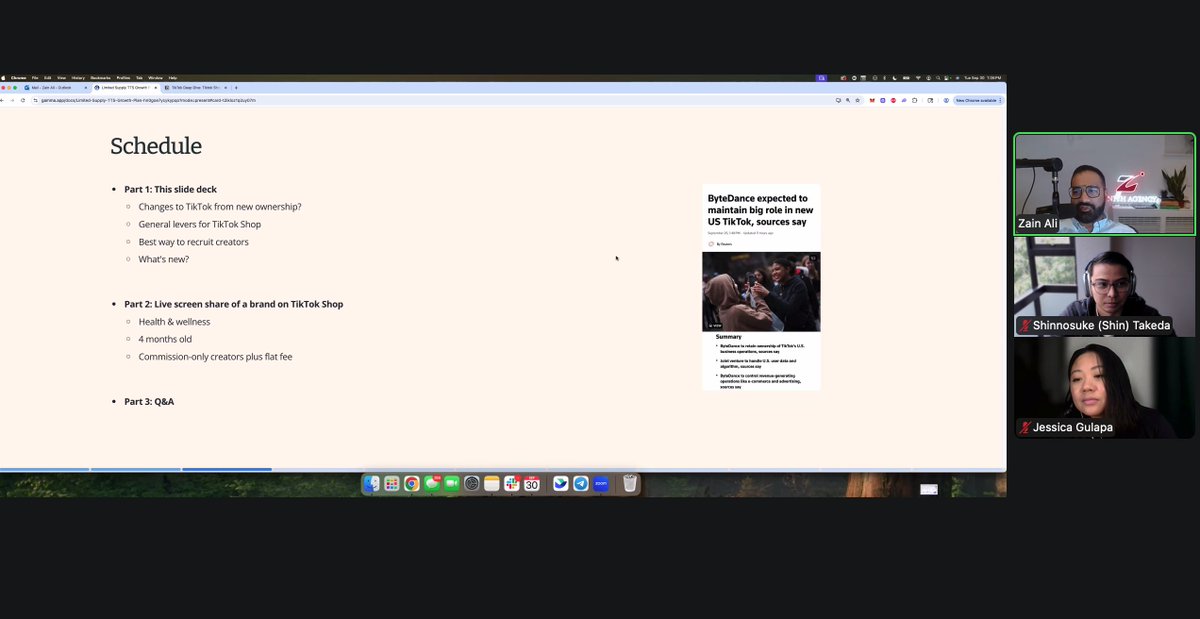Viewport: 1200px width, 619px height.
Task: Switch to the Mail - Zain Ali Outlook tab
Action: [56, 88]
